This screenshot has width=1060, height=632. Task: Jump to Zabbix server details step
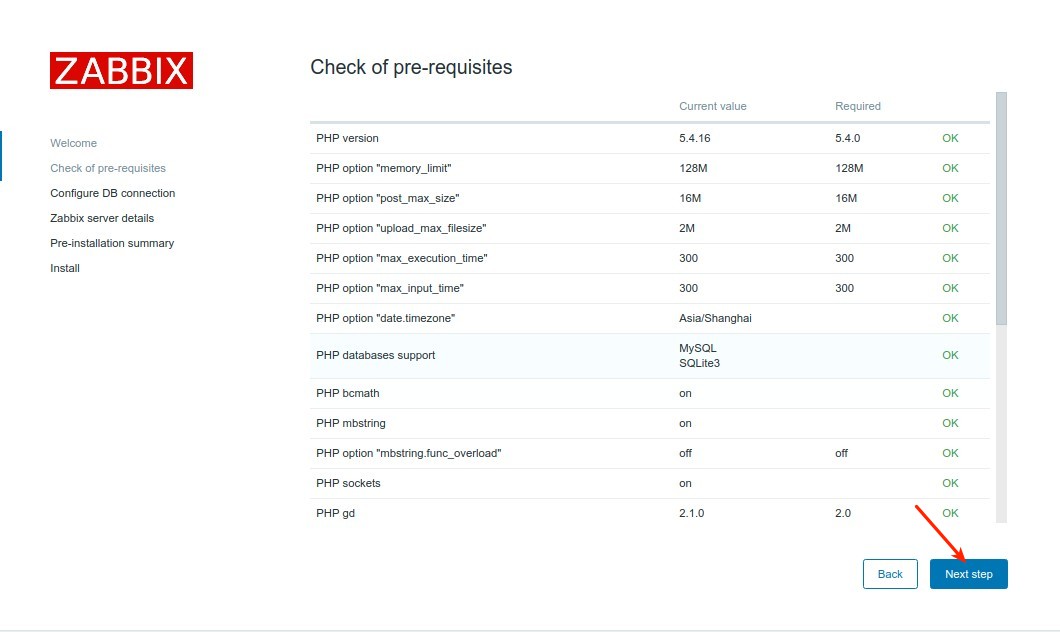coord(102,218)
